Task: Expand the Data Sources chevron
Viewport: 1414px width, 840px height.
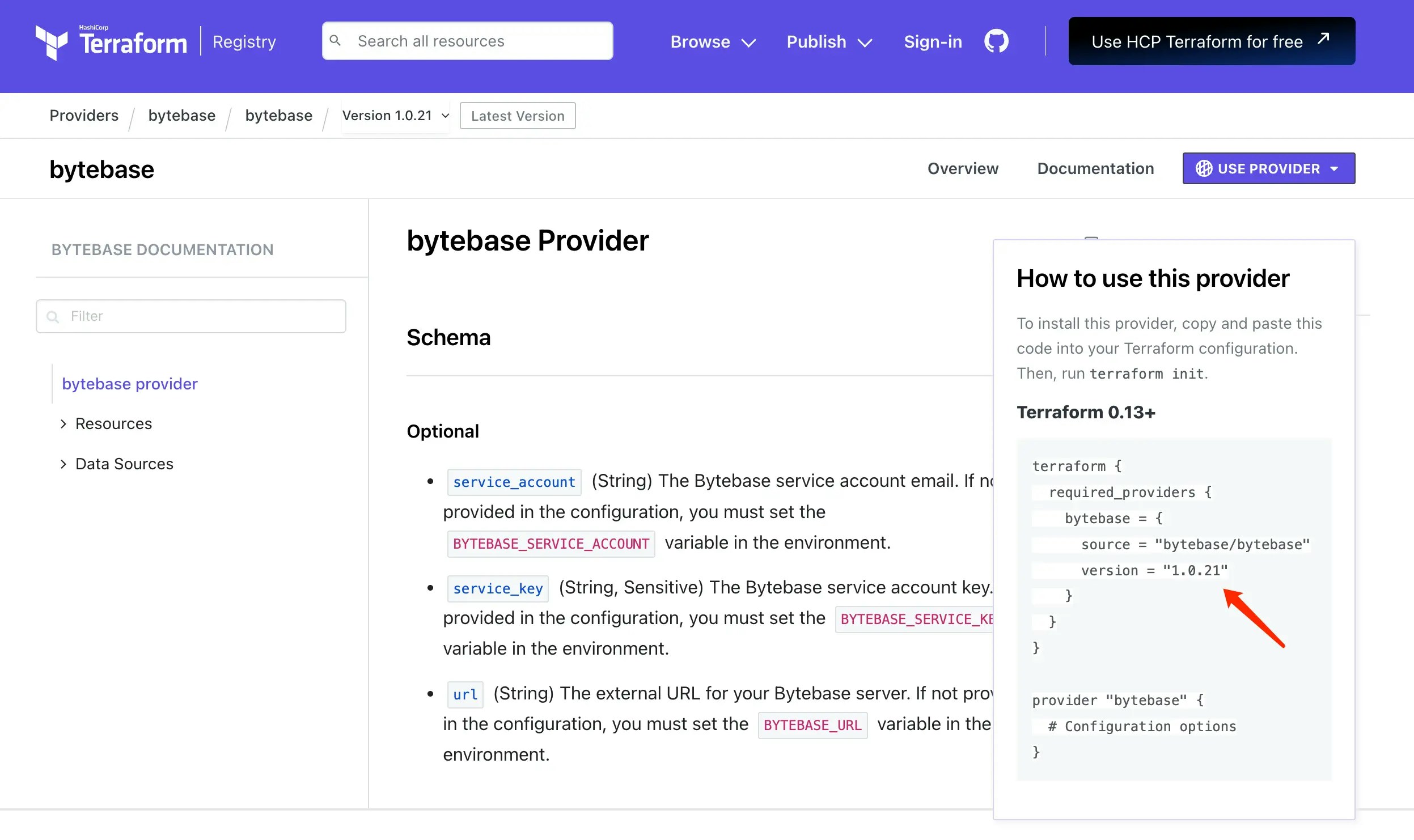Action: tap(63, 464)
